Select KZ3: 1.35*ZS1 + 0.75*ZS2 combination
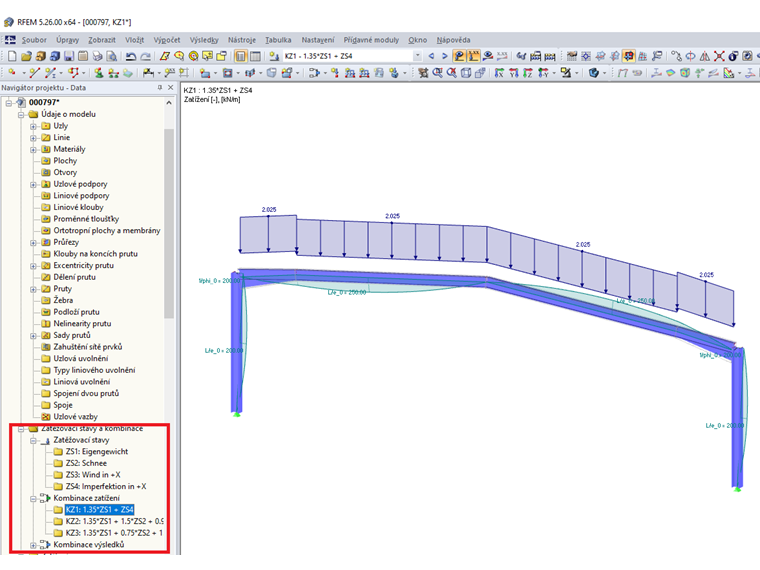 tap(114, 533)
